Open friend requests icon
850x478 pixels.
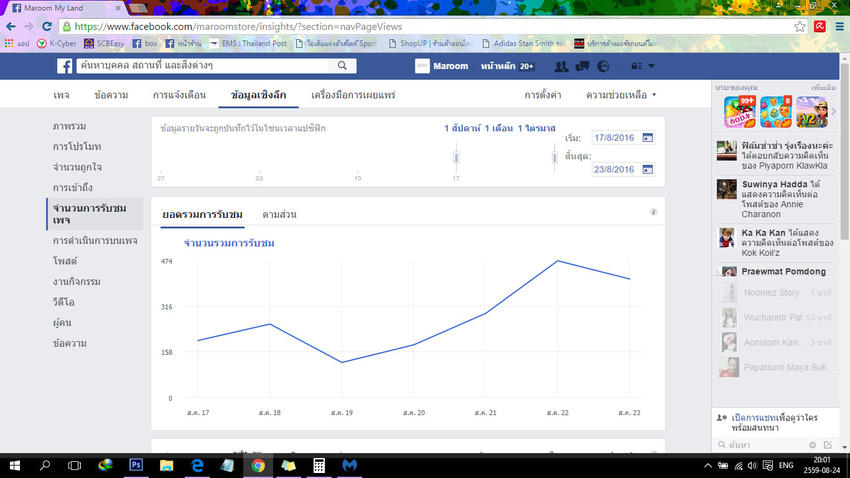click(561, 66)
